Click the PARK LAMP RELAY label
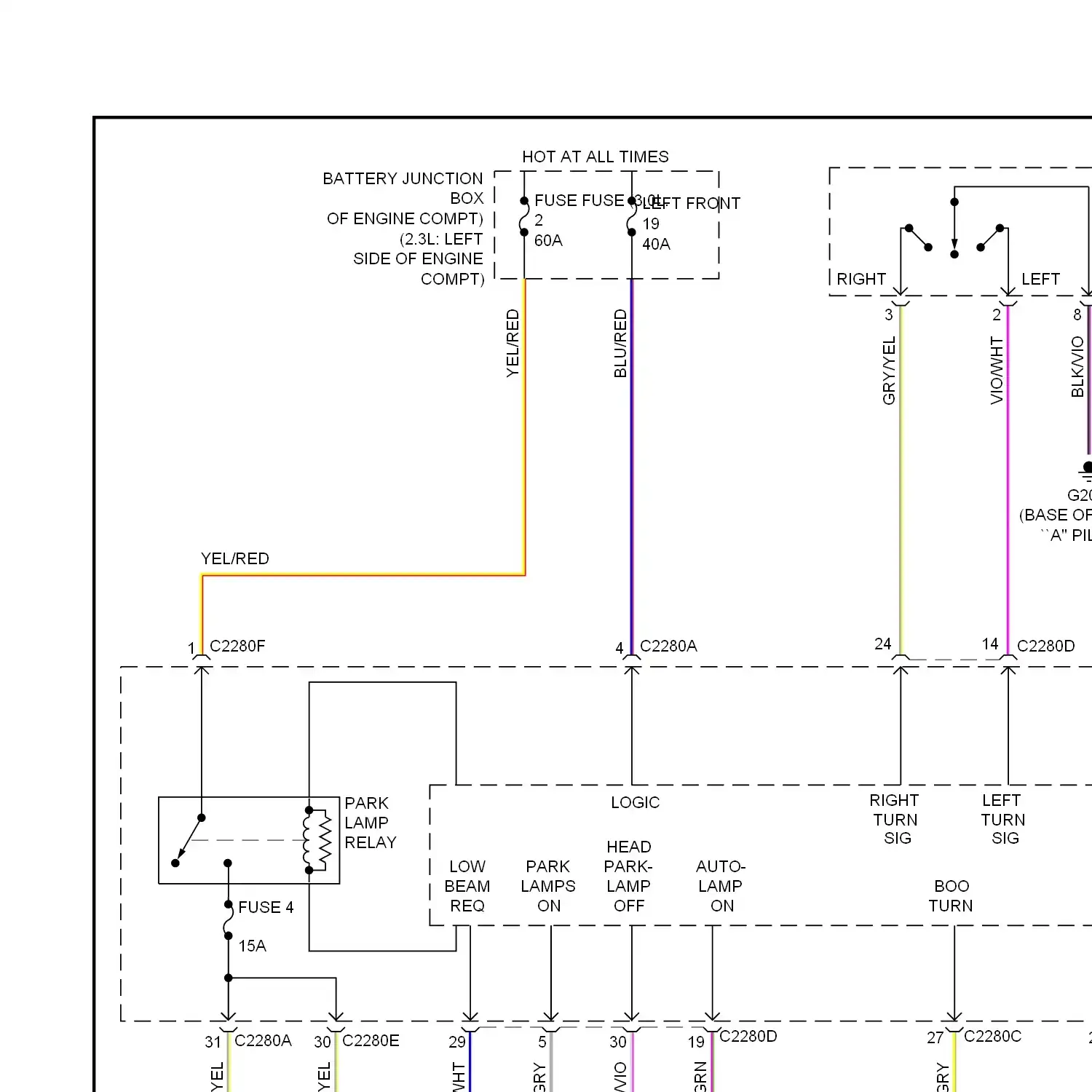 370,823
